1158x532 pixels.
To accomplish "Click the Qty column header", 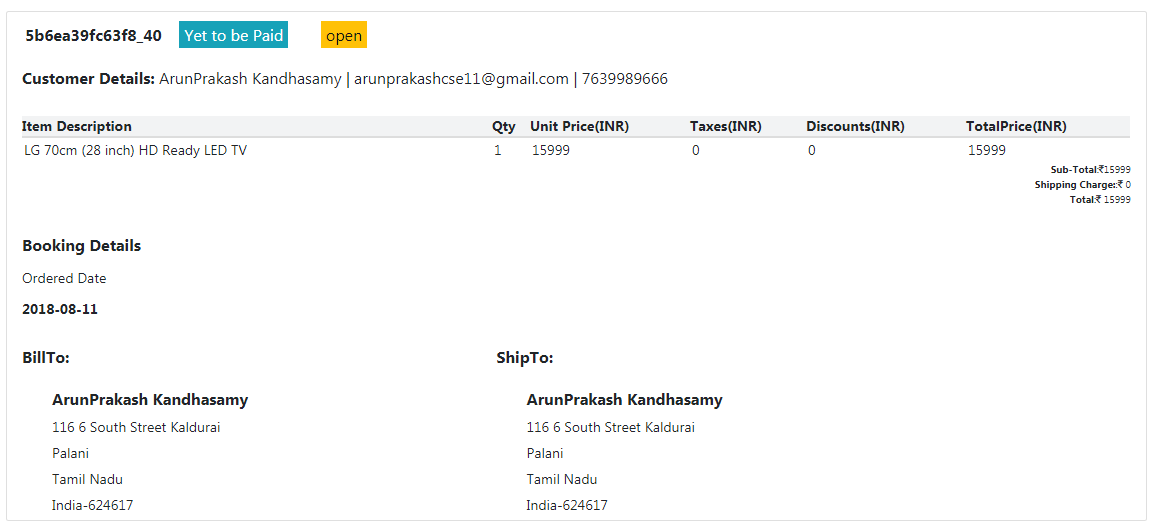I will click(504, 127).
